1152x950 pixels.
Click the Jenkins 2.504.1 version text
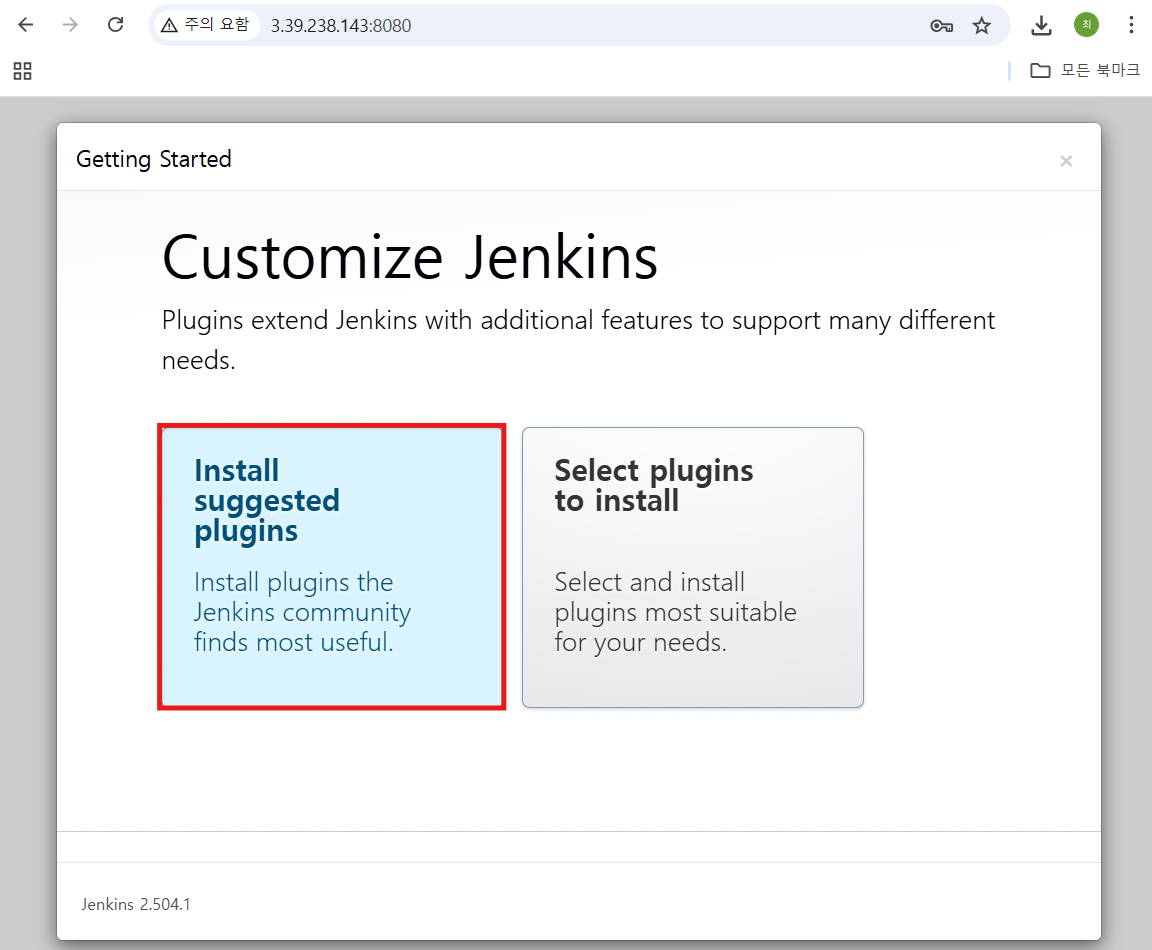[136, 904]
